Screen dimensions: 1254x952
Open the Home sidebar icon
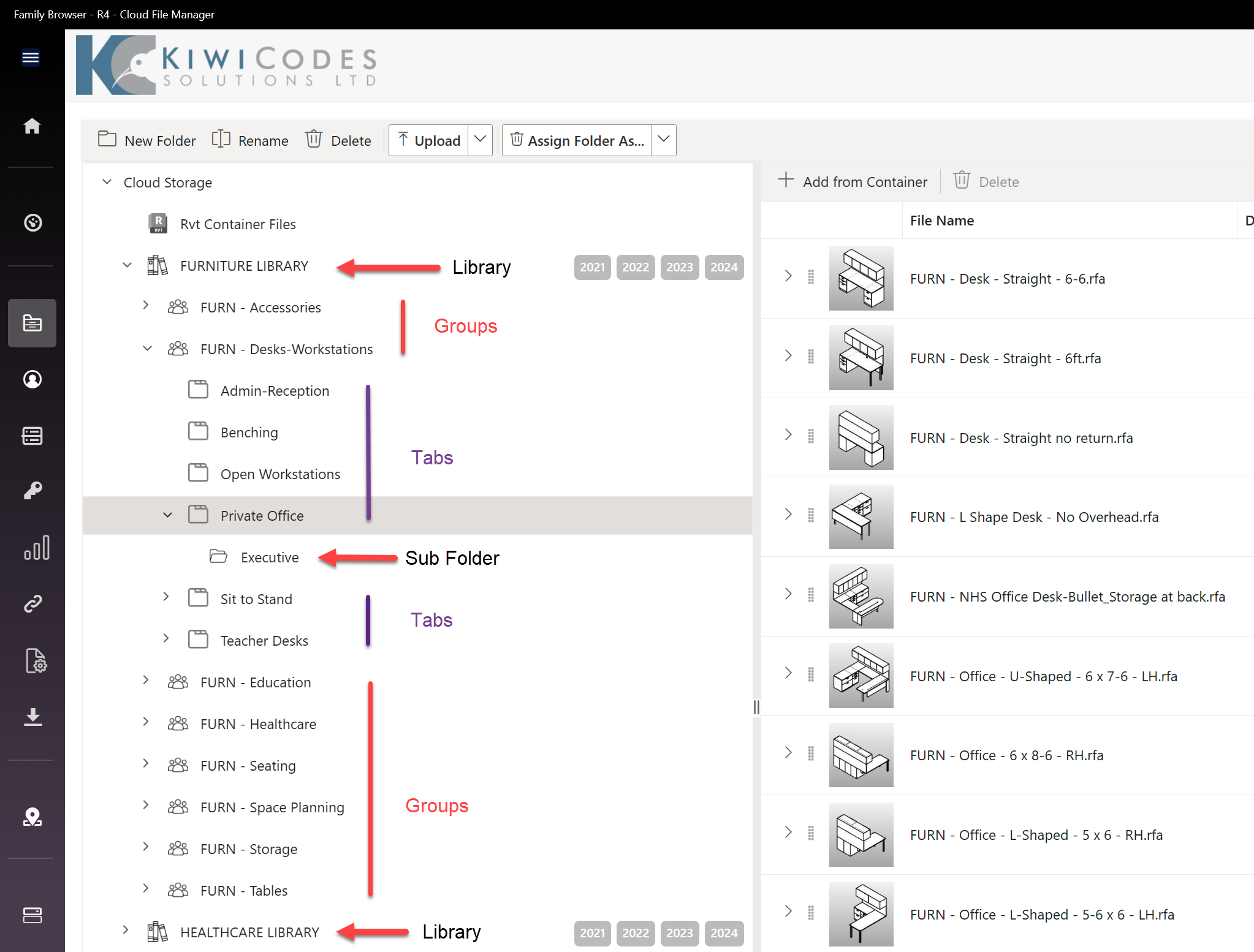coord(32,126)
